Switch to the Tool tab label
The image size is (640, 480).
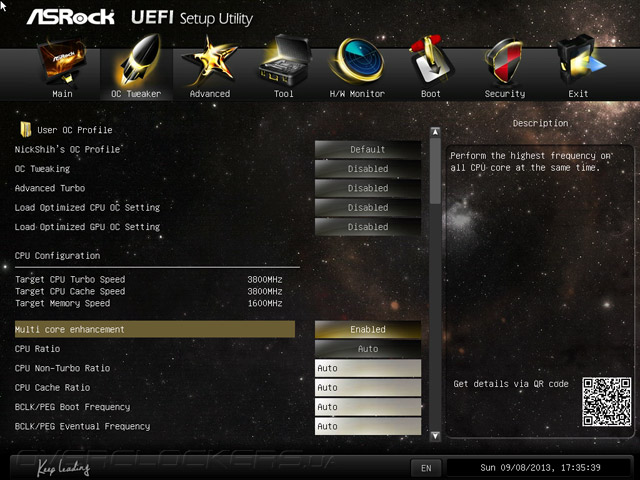(x=284, y=94)
